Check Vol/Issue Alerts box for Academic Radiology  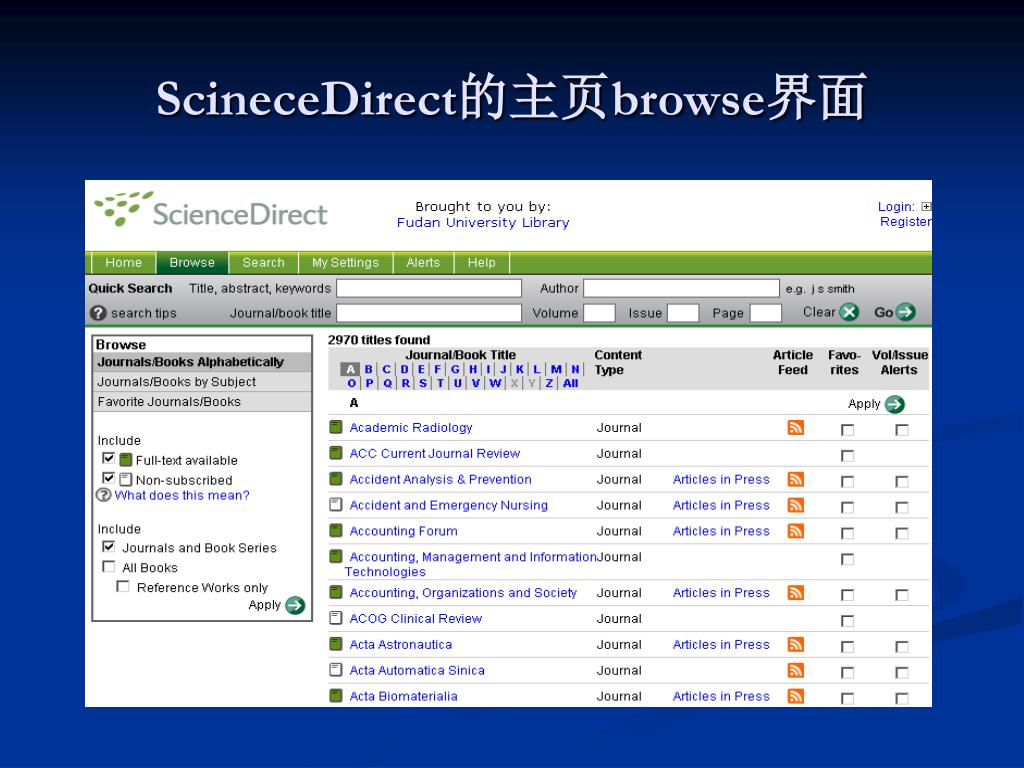click(902, 430)
